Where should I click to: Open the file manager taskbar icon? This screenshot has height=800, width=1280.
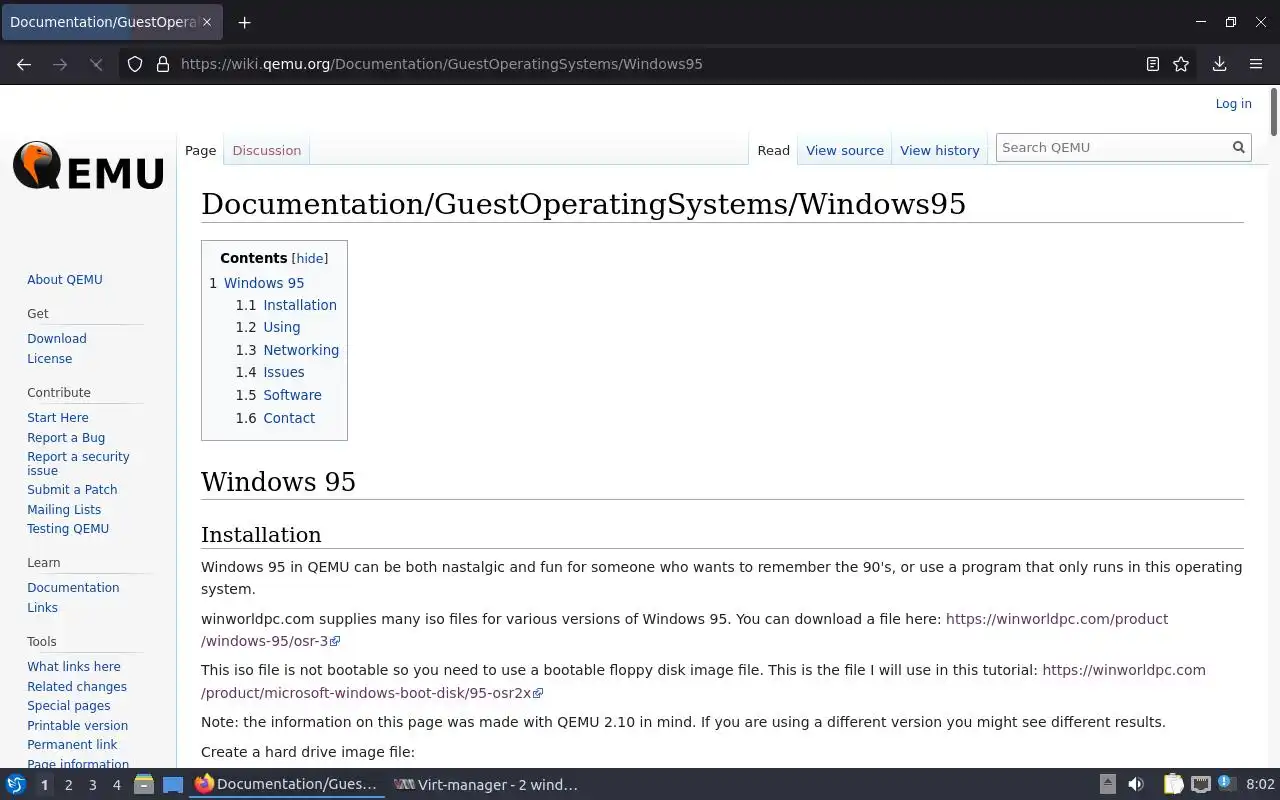click(143, 785)
